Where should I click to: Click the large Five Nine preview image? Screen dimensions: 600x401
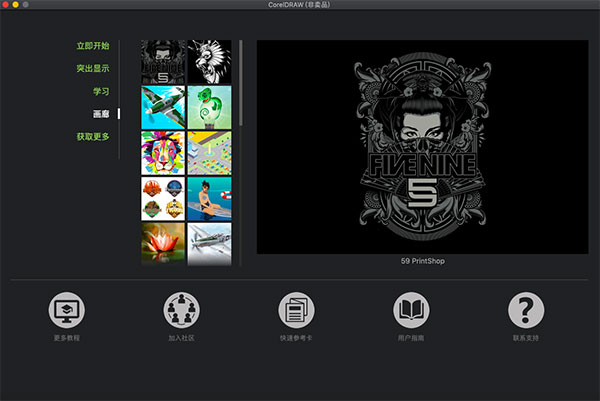422,147
